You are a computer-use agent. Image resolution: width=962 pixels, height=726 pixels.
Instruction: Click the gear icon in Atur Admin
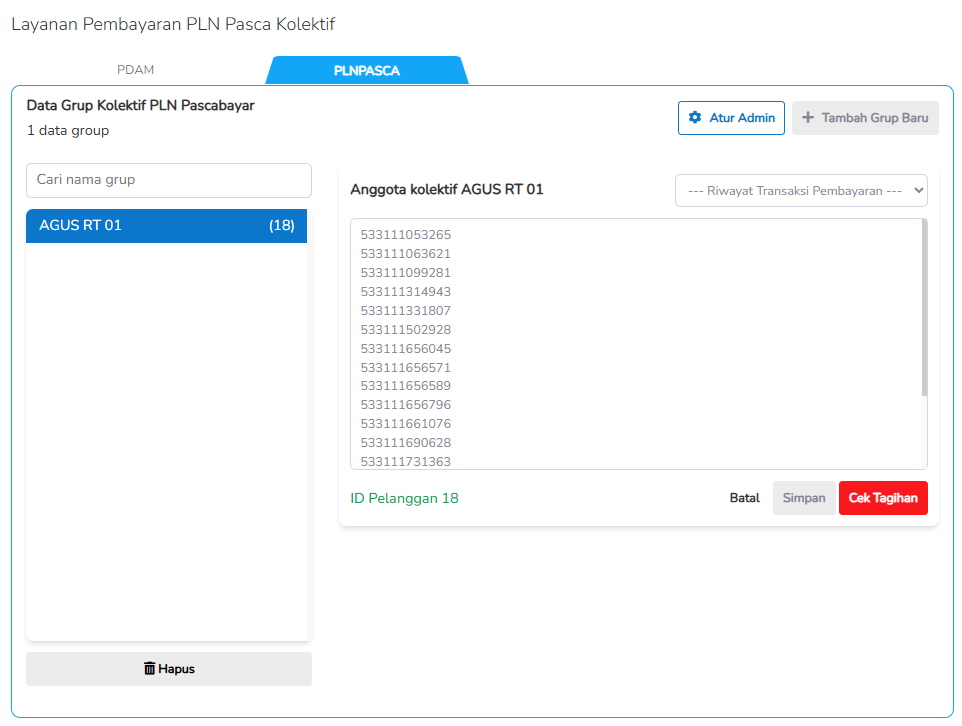pyautogui.click(x=695, y=118)
